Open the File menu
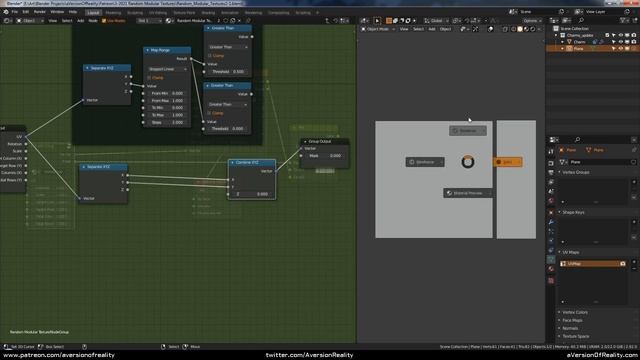The image size is (640, 360). [x=15, y=12]
